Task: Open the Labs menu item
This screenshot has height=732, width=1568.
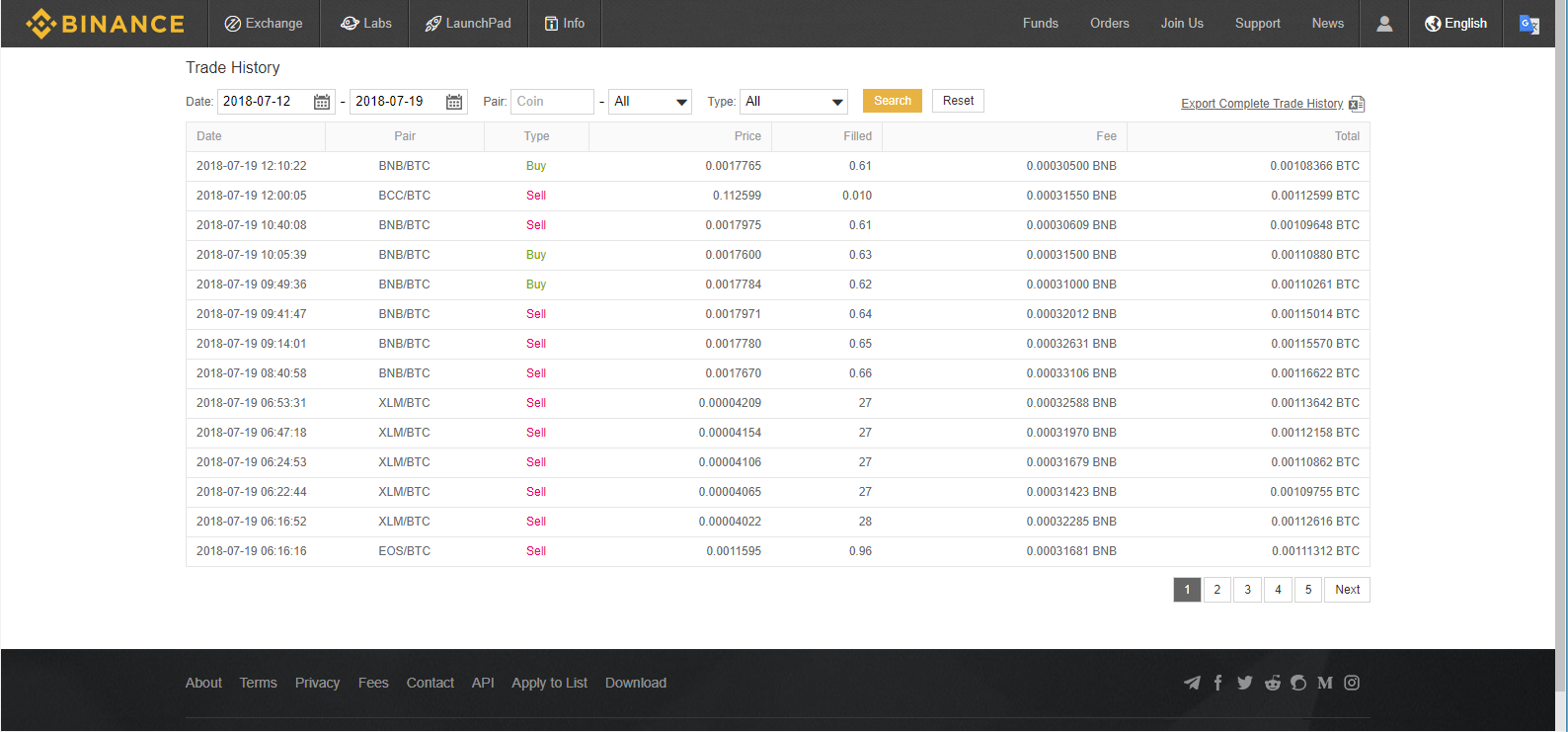Action: pos(366,24)
